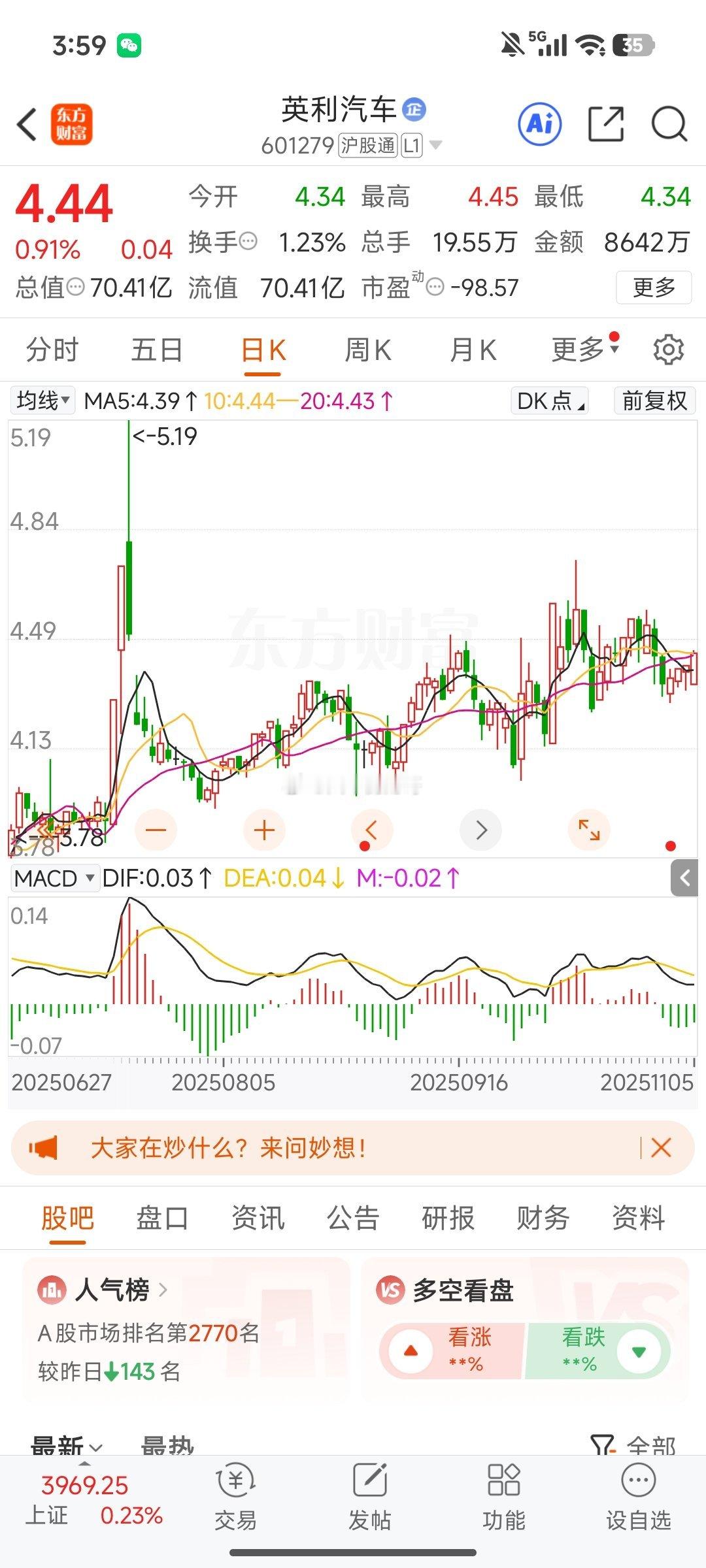This screenshot has height=1568, width=706.
Task: Open 资料 section tab
Action: click(x=638, y=1218)
